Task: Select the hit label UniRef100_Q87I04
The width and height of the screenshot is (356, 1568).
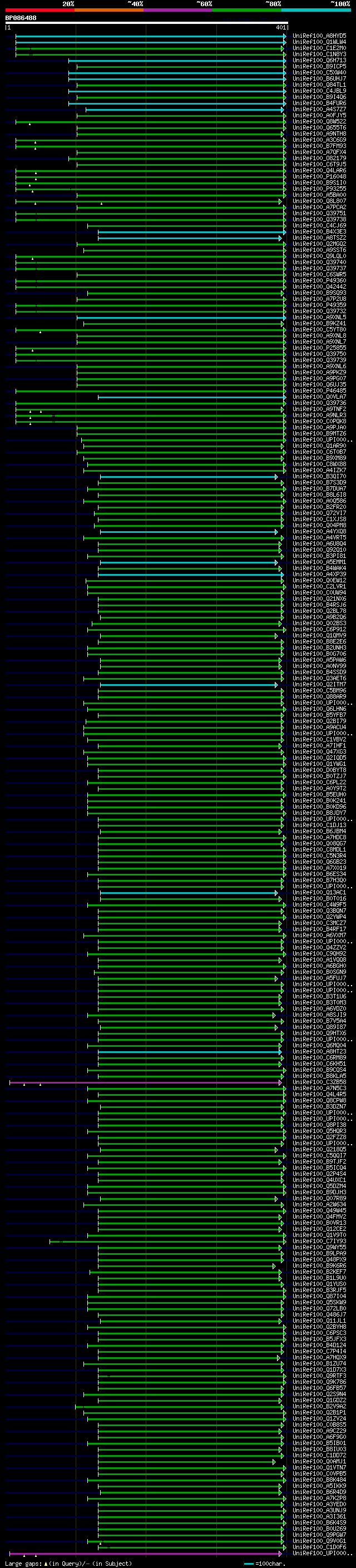Action: tap(319, 1297)
